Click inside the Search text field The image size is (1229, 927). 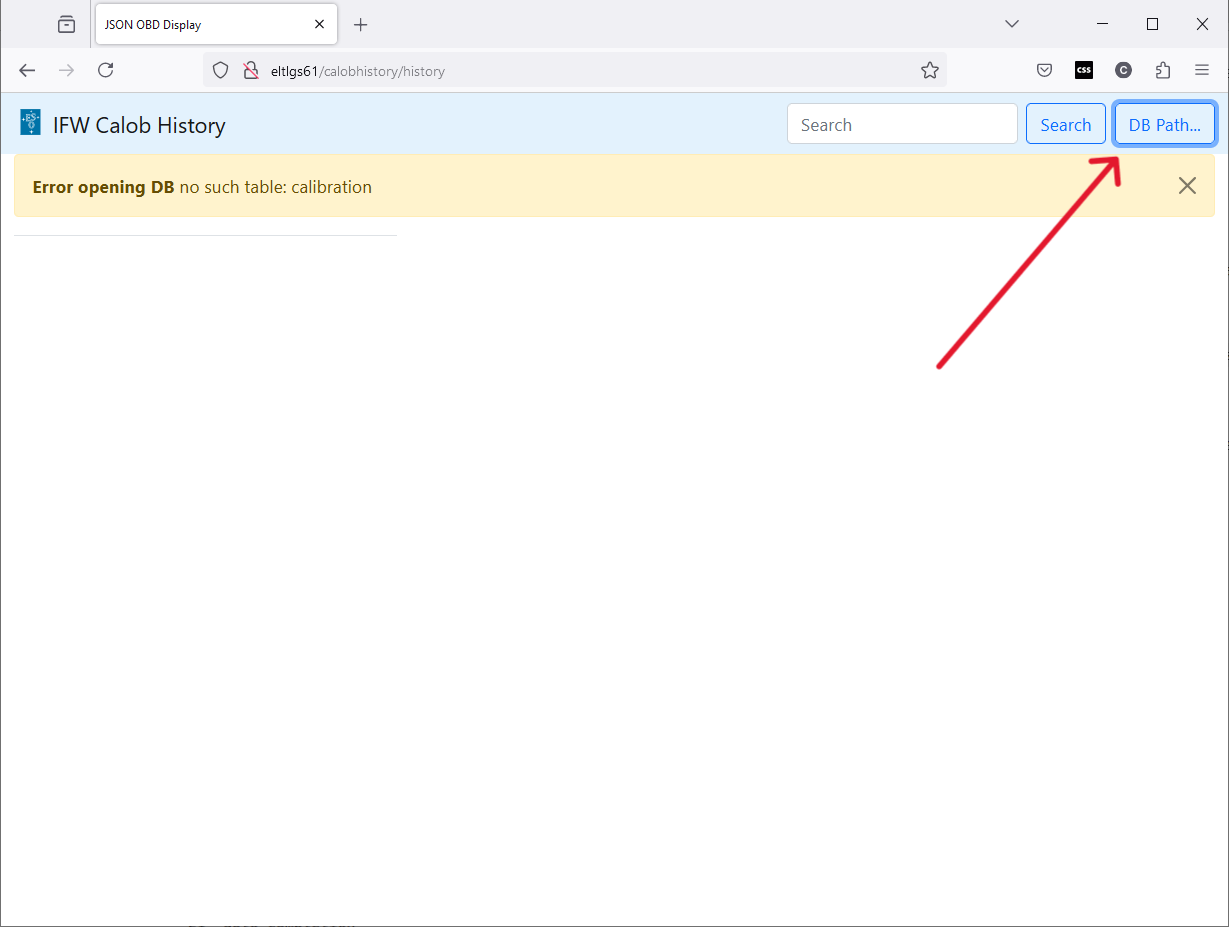tap(901, 124)
